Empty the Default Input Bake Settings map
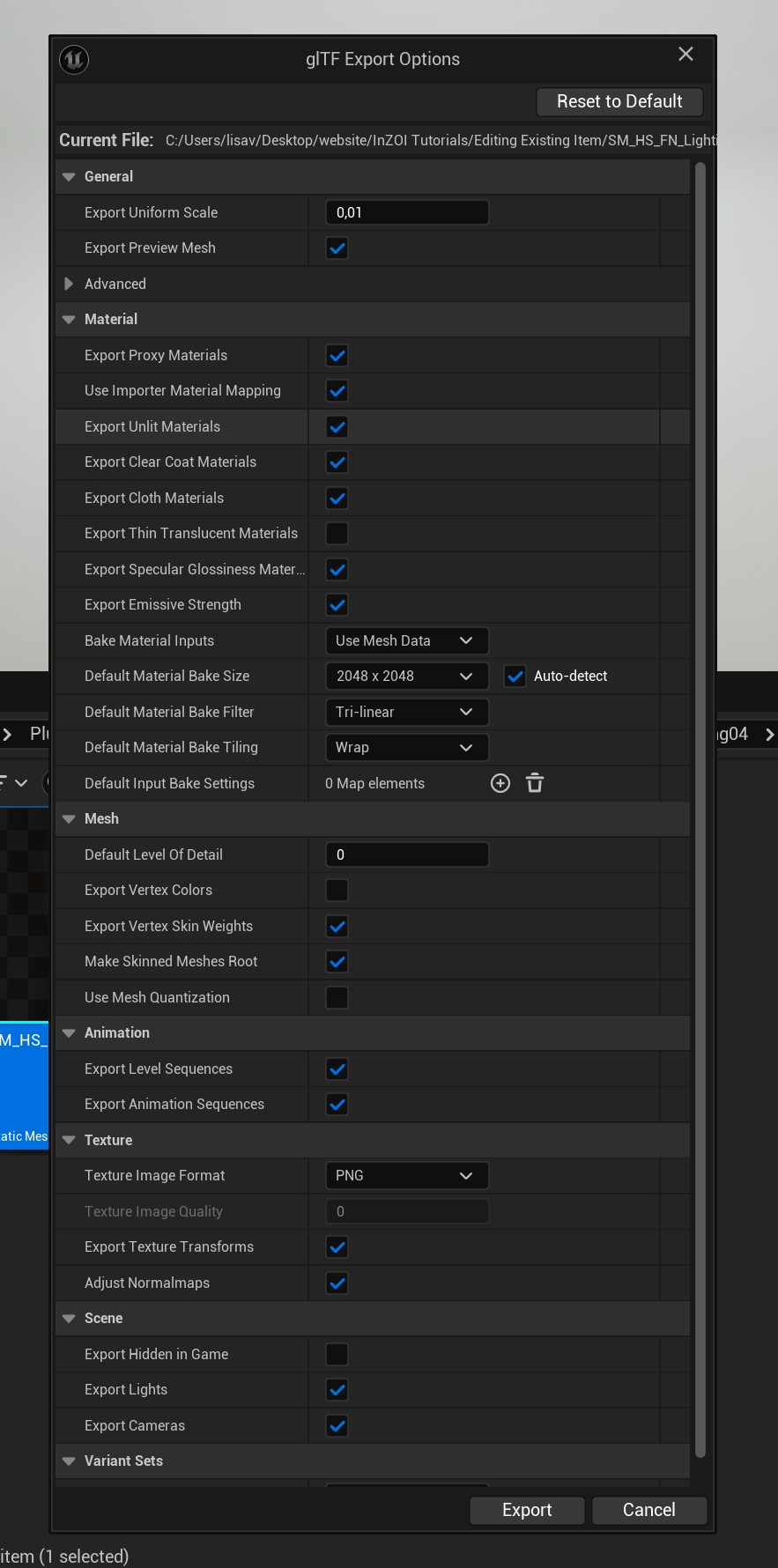This screenshot has height=1568, width=778. [x=535, y=783]
